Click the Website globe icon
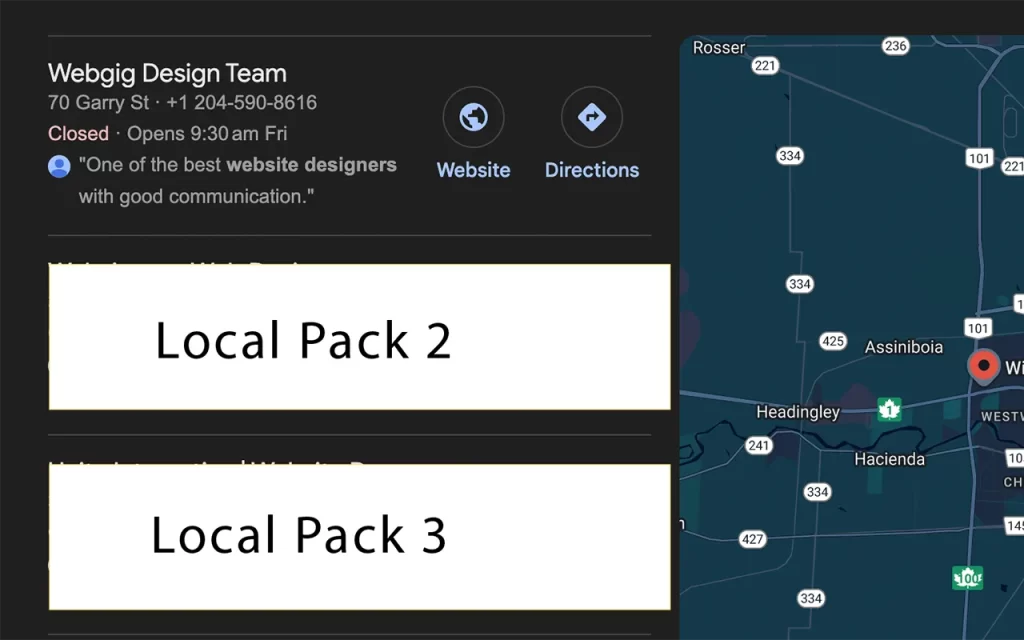The height and width of the screenshot is (640, 1024). [x=473, y=116]
